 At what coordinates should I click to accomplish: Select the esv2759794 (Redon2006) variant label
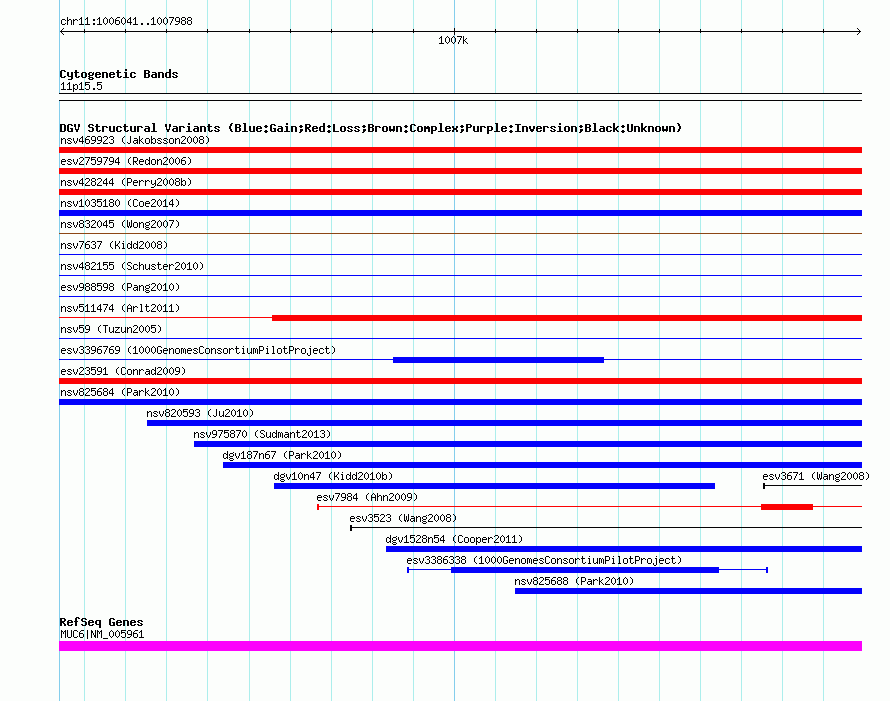[126, 161]
